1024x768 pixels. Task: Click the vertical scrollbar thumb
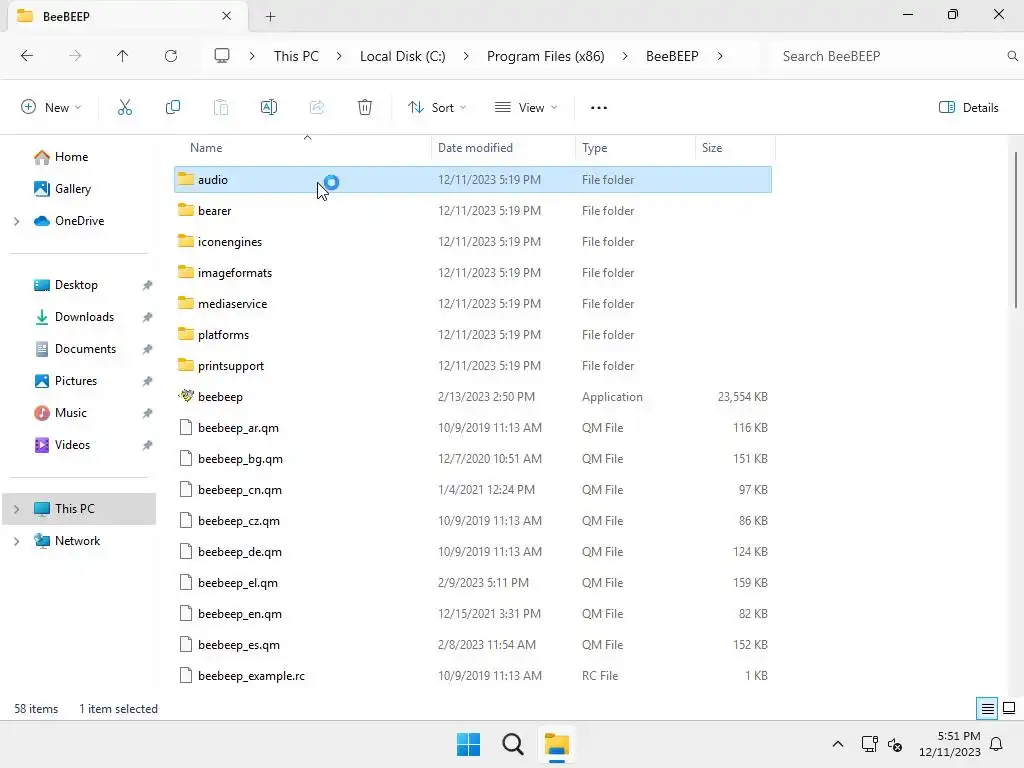pyautogui.click(x=1016, y=229)
